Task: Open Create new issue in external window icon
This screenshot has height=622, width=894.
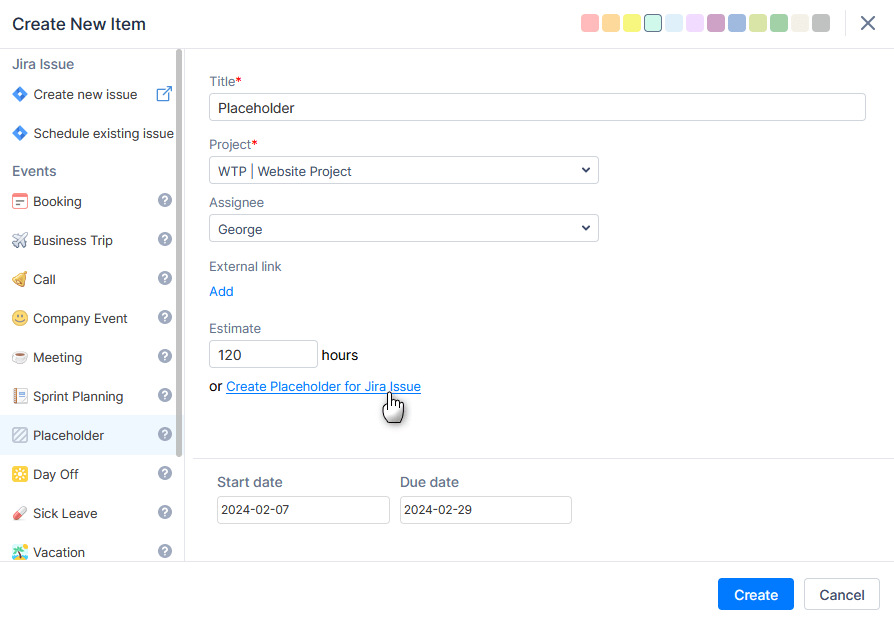Action: [x=163, y=94]
